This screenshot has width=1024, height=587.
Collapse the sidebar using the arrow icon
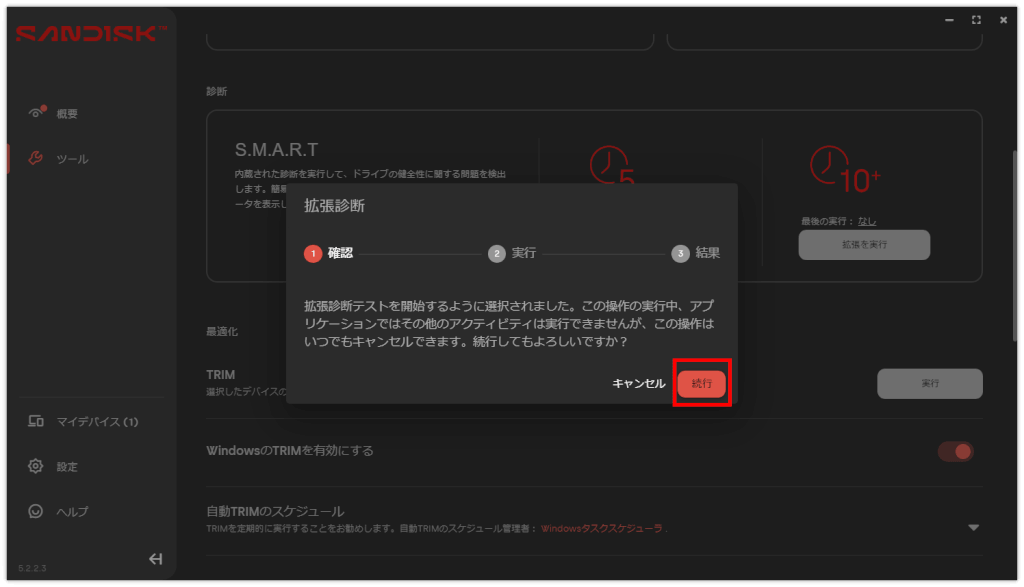(x=155, y=559)
